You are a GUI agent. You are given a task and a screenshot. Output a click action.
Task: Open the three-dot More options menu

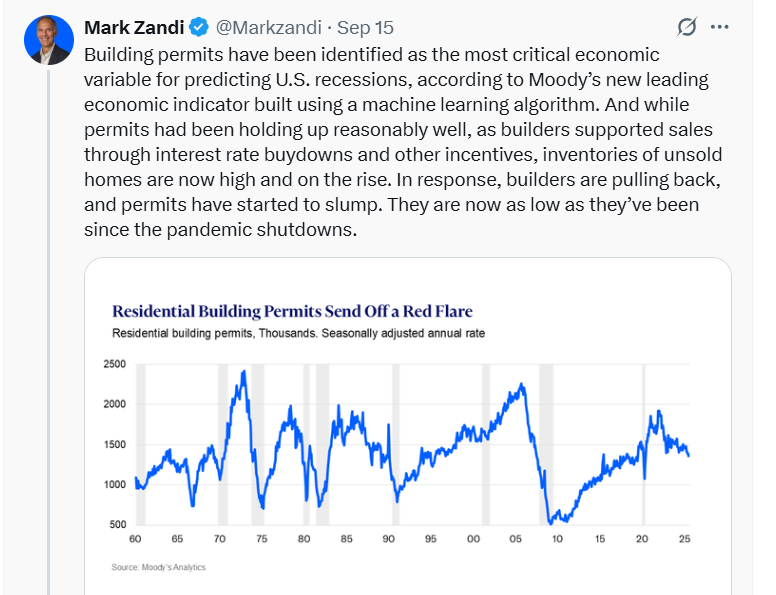tap(719, 27)
